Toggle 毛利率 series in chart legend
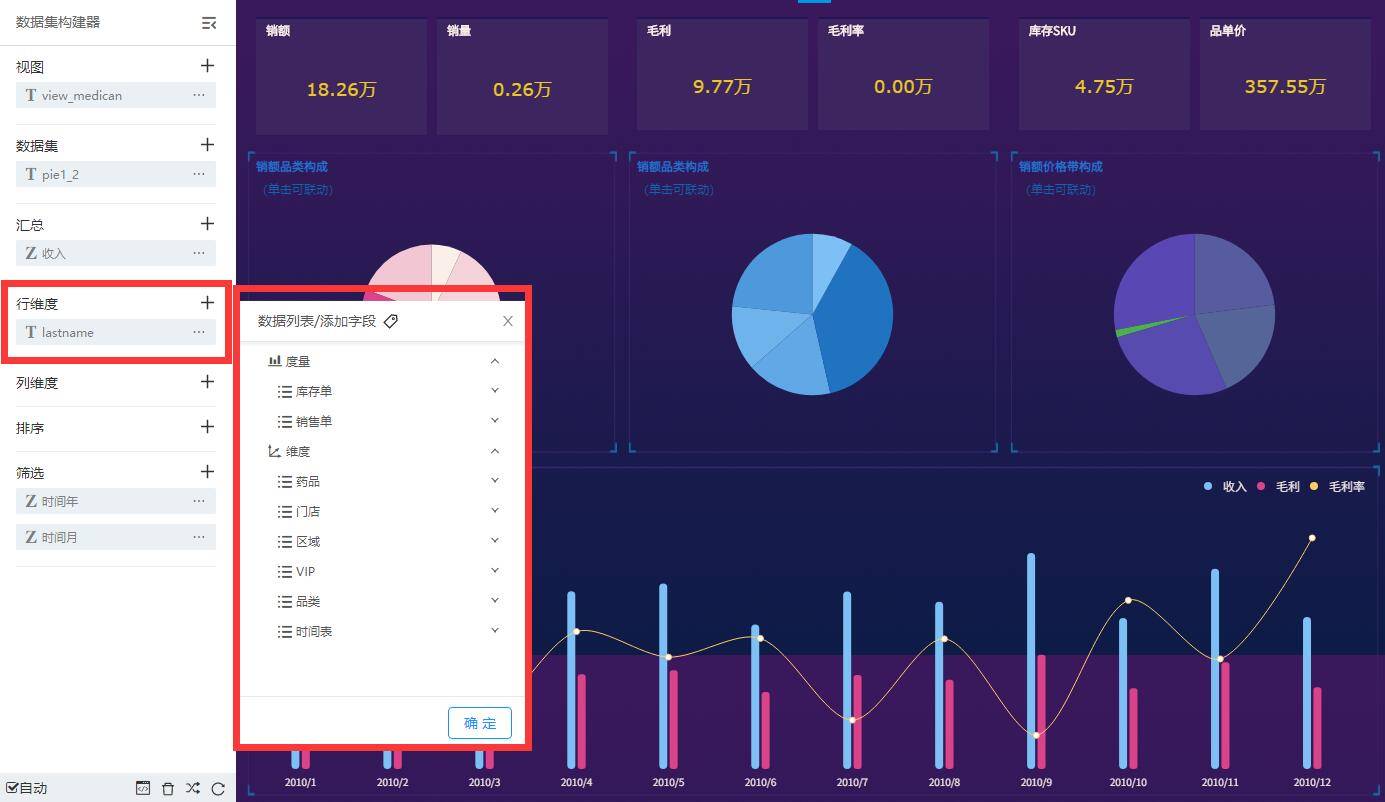Image resolution: width=1385 pixels, height=802 pixels. coord(1336,487)
